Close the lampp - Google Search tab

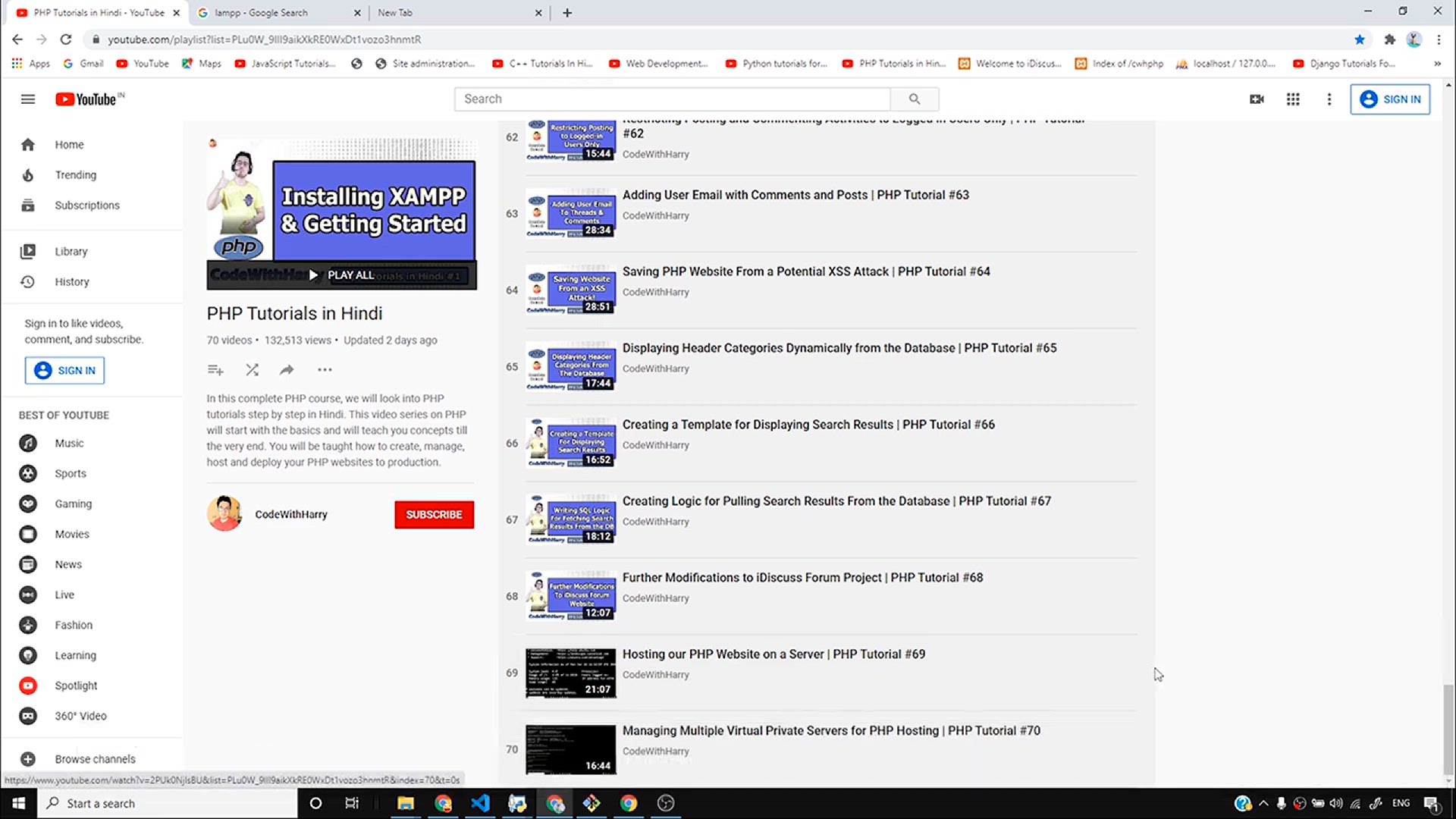[x=357, y=13]
